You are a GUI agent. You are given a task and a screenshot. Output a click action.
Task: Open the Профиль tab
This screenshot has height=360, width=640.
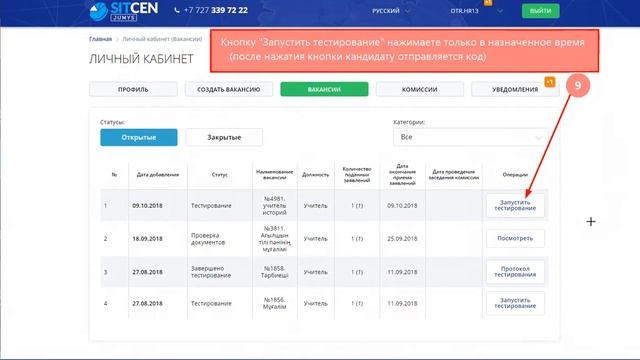pos(133,89)
